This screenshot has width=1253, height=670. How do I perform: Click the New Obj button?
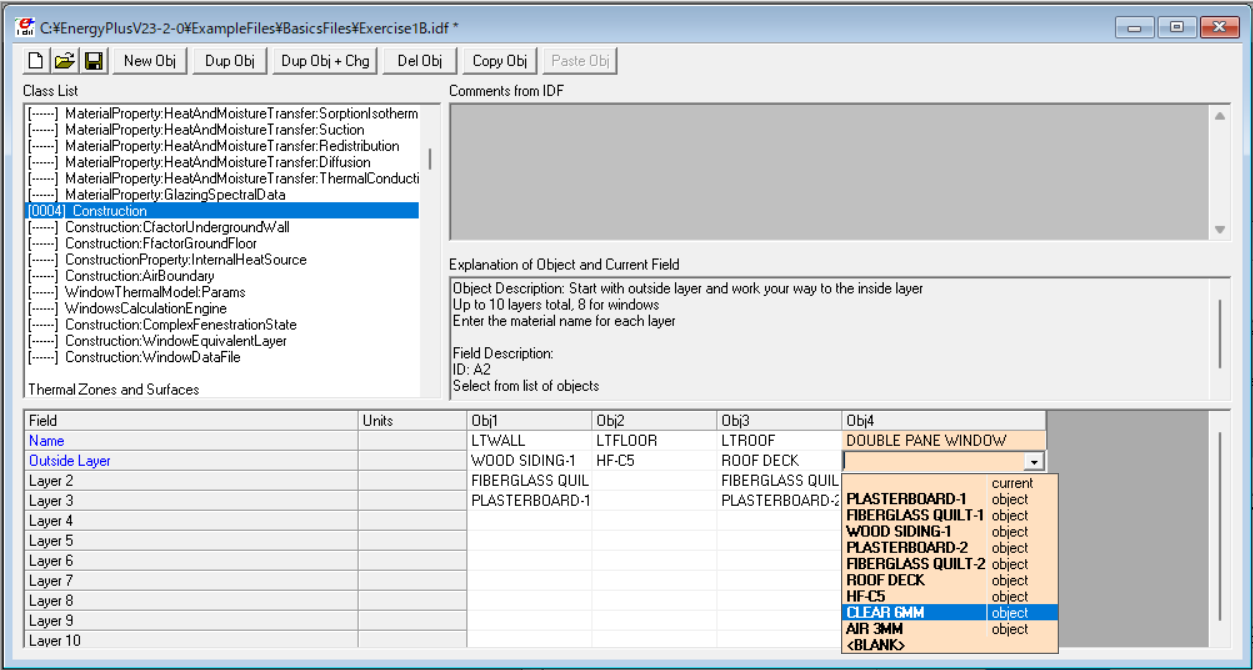point(150,61)
